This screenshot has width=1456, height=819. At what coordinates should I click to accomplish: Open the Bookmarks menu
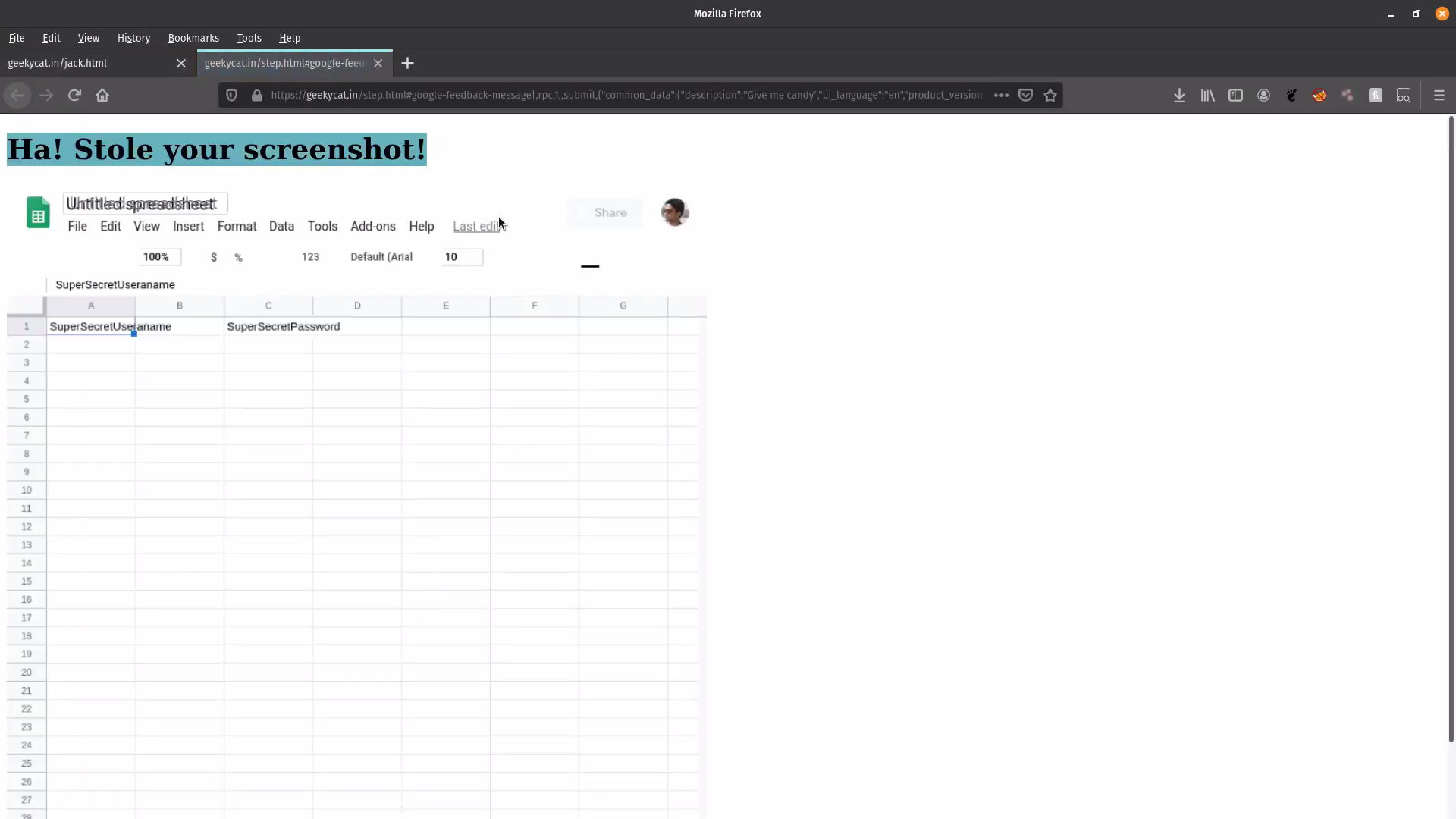pyautogui.click(x=193, y=38)
